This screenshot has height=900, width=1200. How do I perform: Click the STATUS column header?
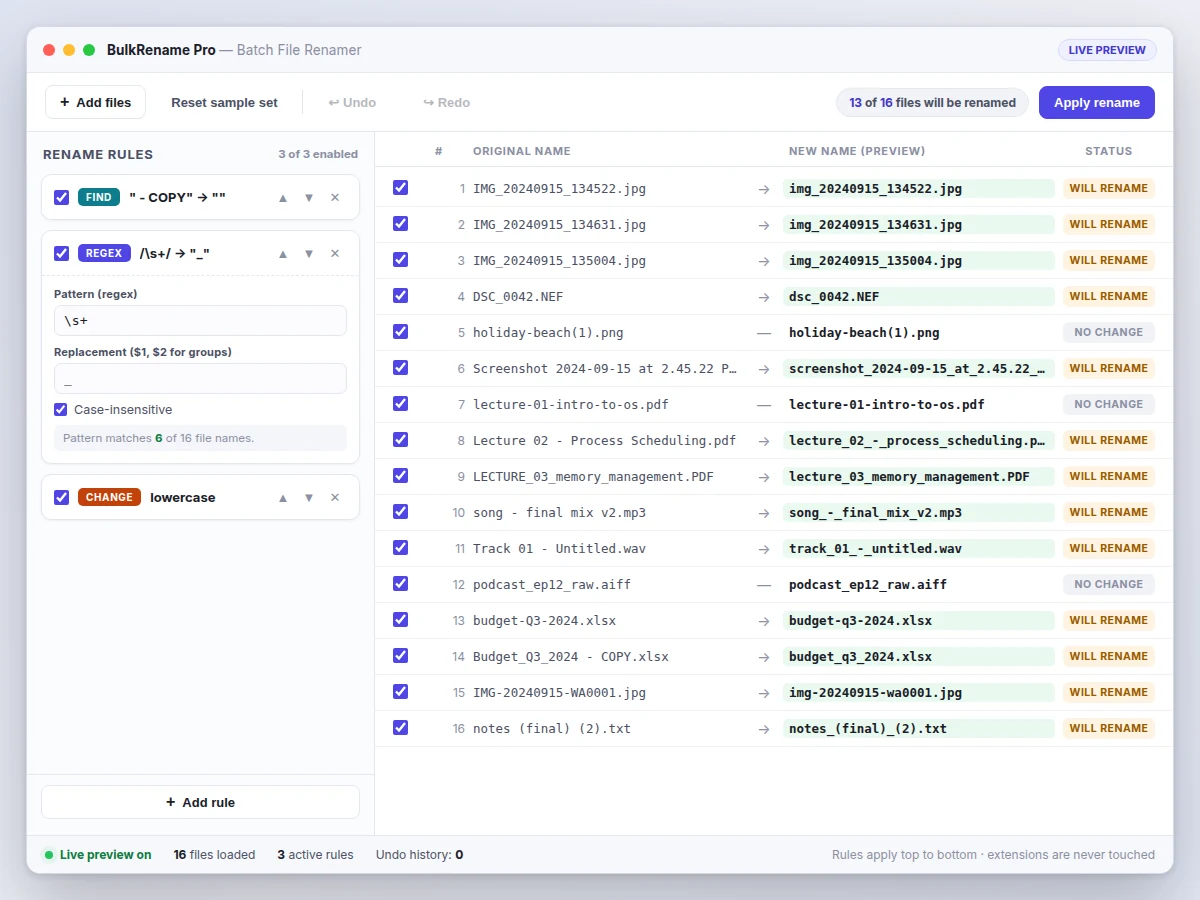pyautogui.click(x=1109, y=151)
